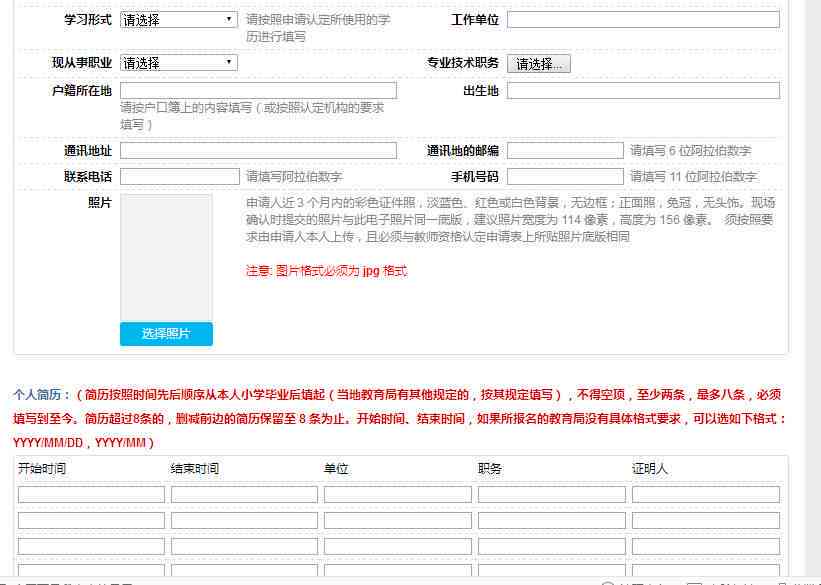
Task: Click the 结束时间 column header
Action: point(195,468)
